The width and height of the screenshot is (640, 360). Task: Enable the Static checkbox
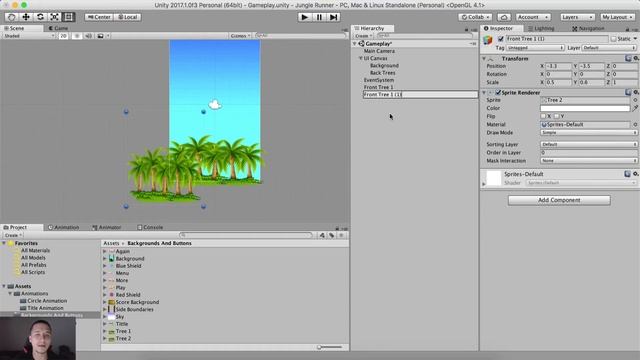[613, 39]
